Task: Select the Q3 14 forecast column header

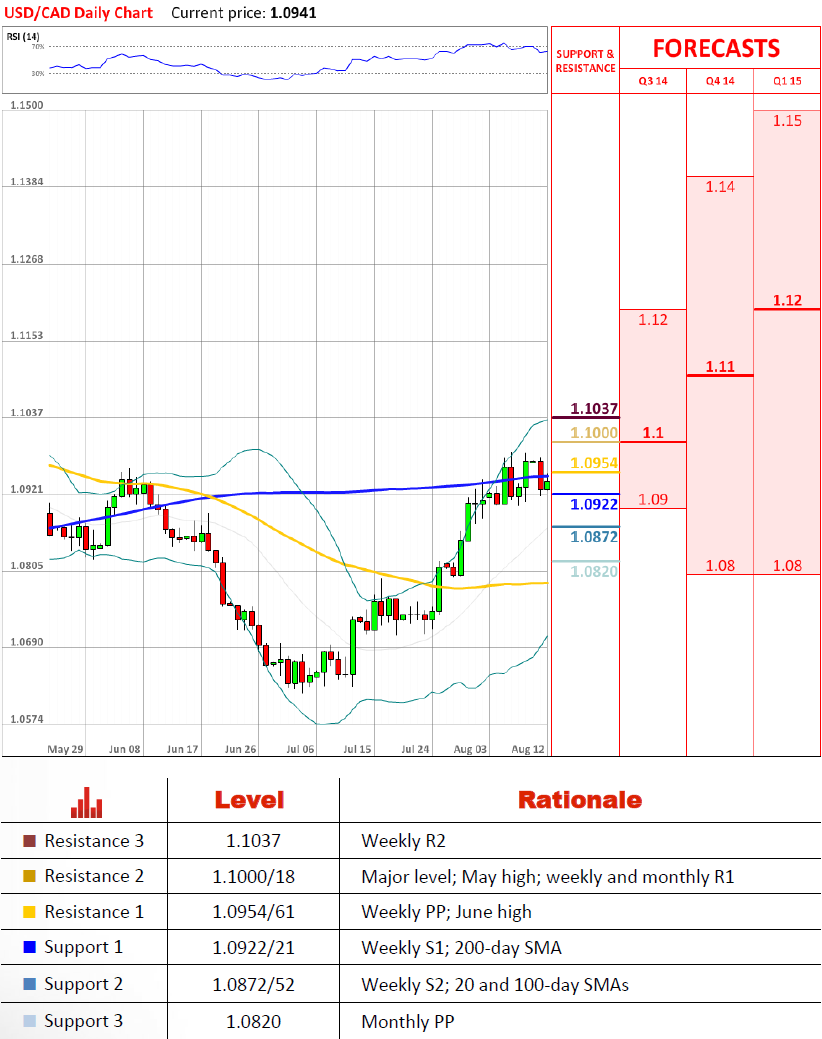Action: click(x=652, y=81)
